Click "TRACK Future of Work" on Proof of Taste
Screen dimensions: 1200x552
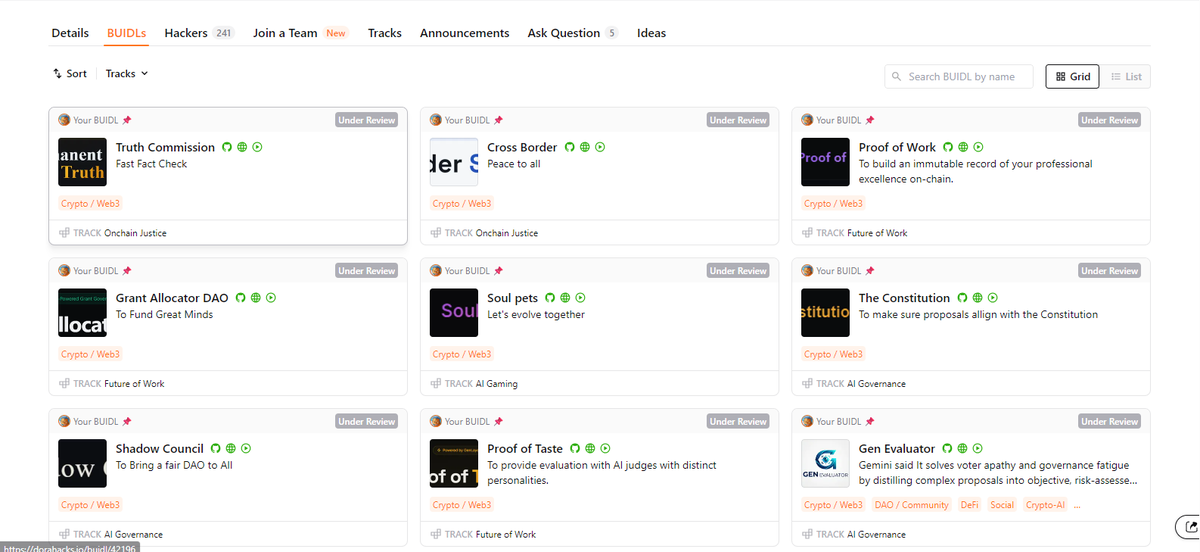(x=483, y=535)
